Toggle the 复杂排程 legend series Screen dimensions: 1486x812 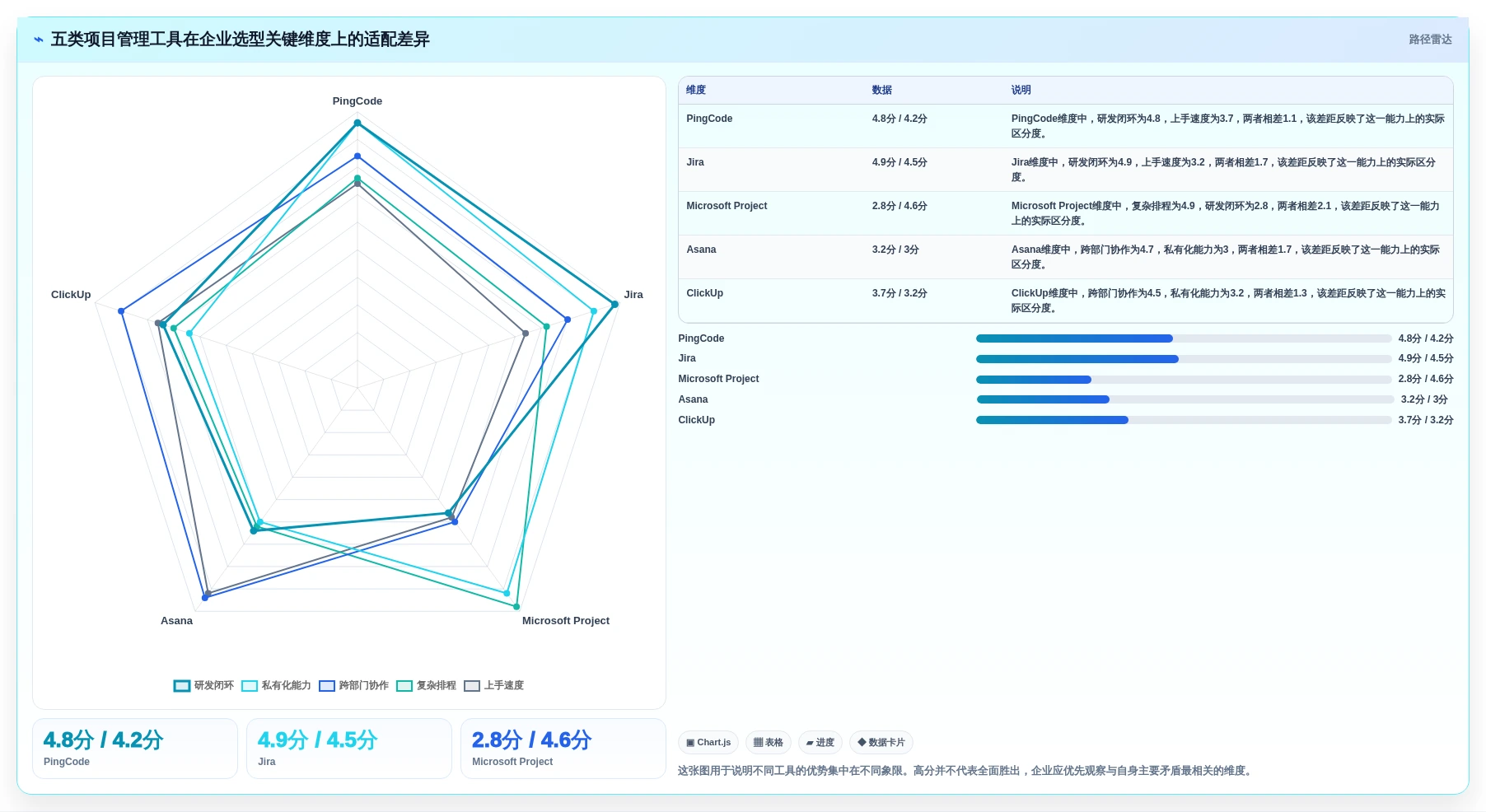(x=426, y=685)
